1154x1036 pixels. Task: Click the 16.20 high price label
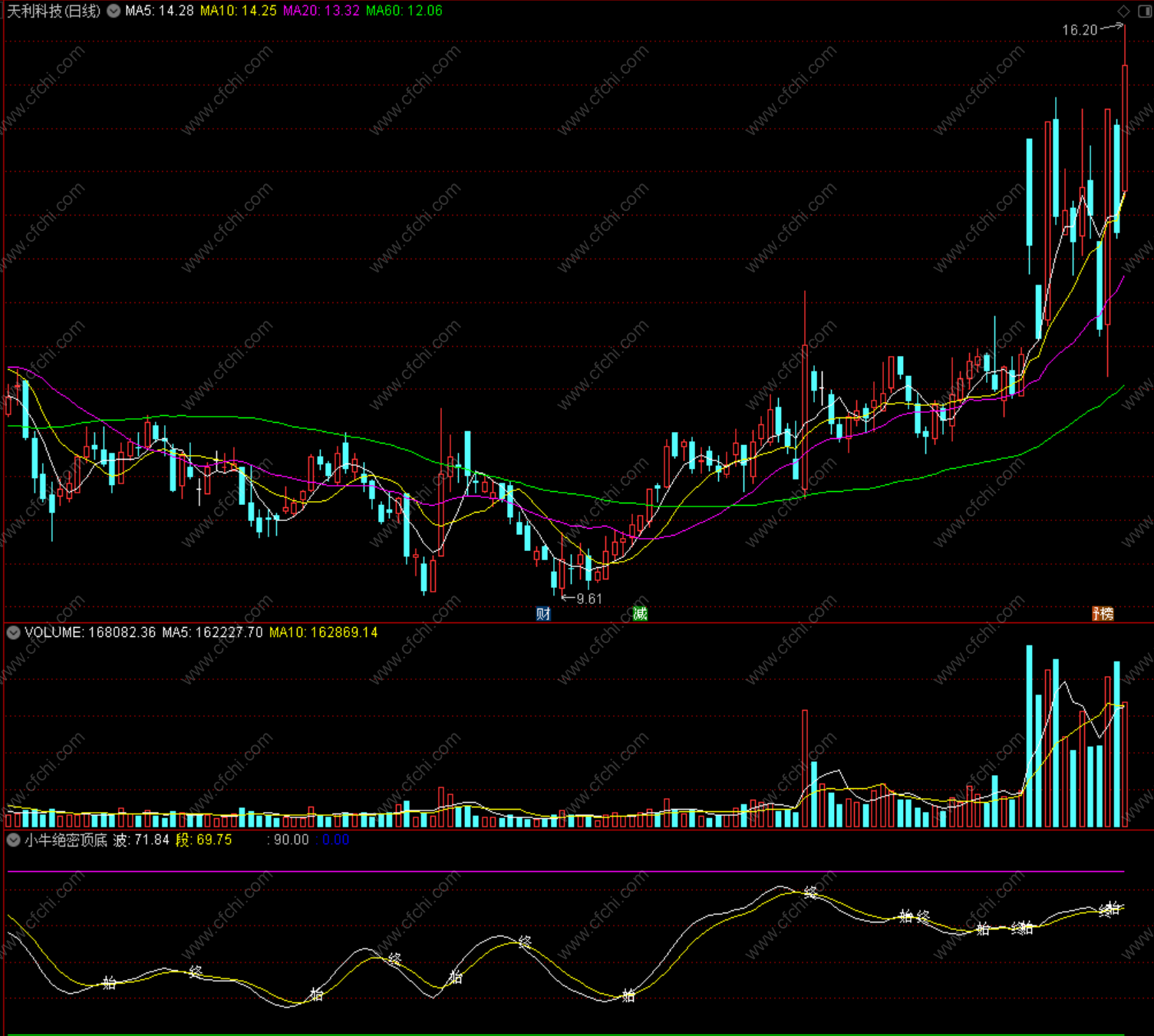tap(1080, 30)
